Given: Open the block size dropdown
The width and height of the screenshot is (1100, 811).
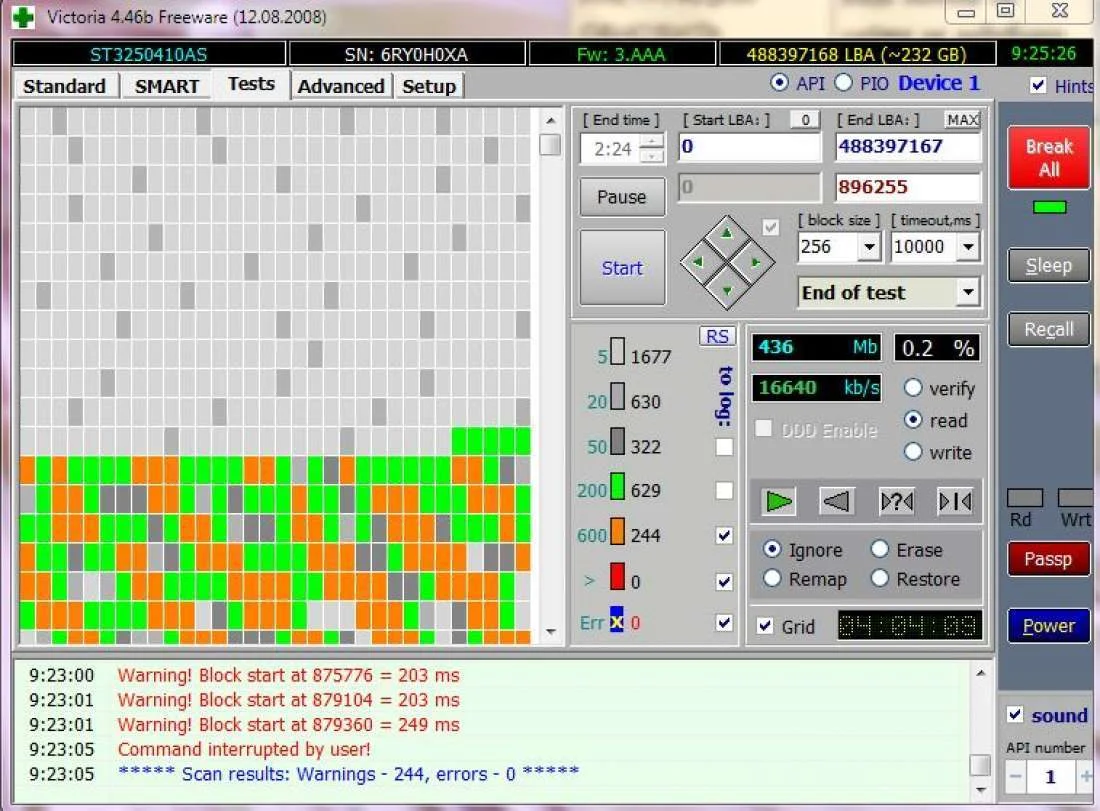Looking at the screenshot, I should point(868,247).
